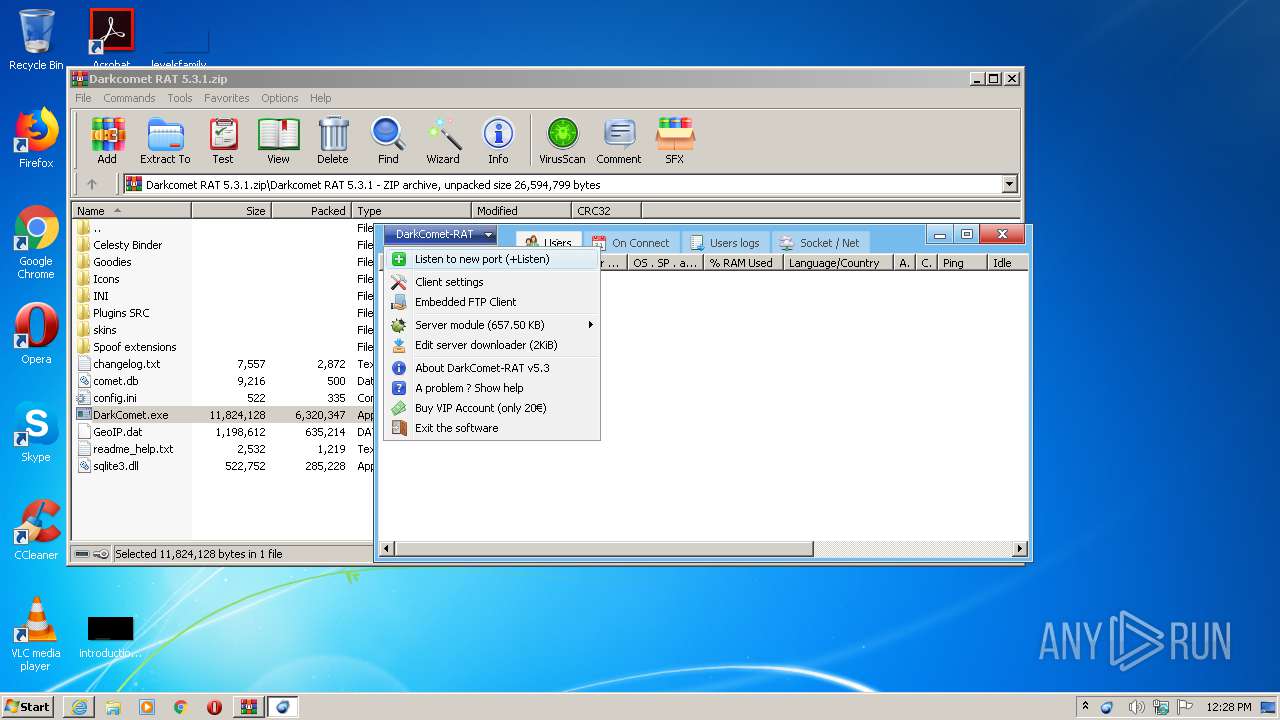Sort the file list by Name column
This screenshot has height=720, width=1280.
[131, 211]
